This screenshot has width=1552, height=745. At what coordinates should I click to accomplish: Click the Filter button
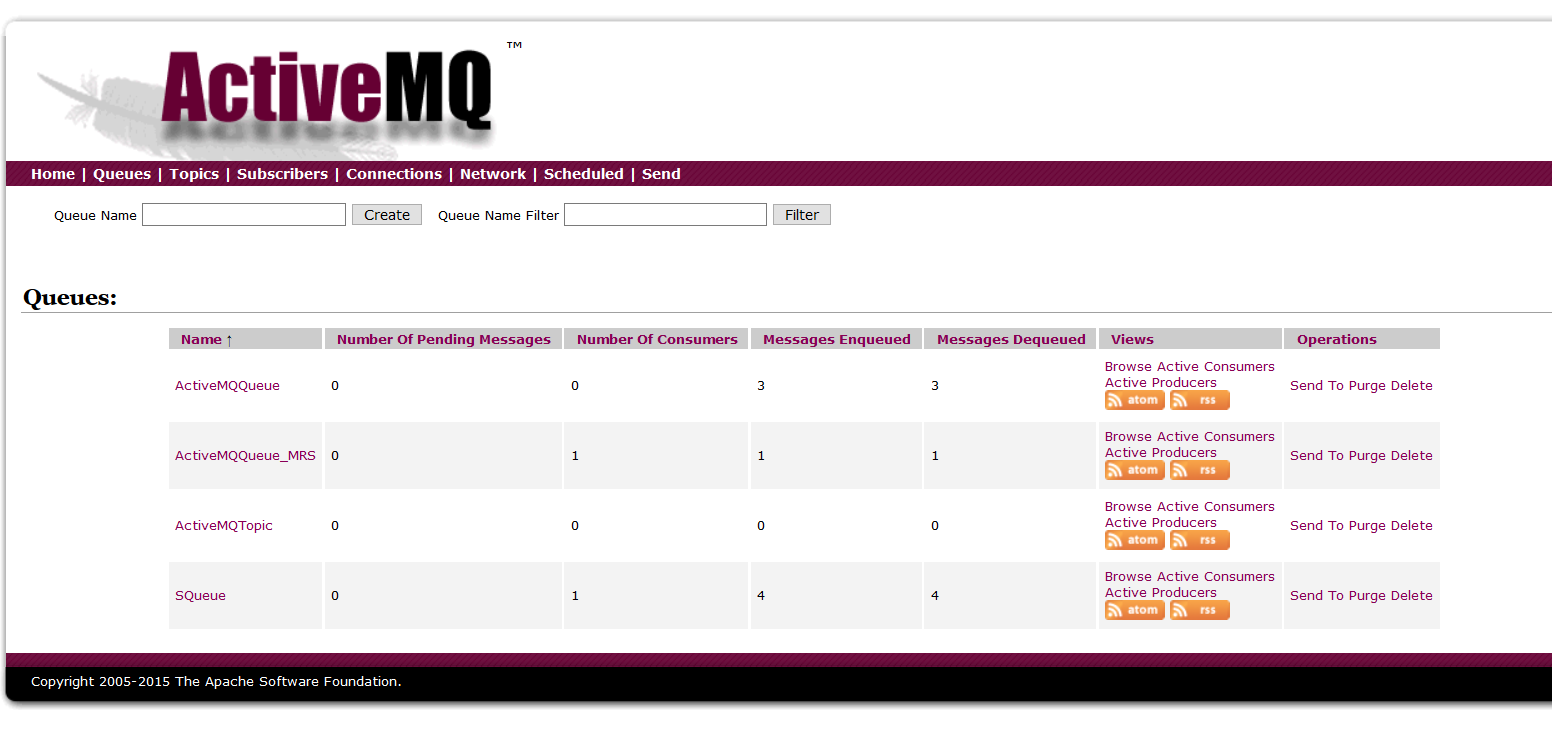(802, 215)
